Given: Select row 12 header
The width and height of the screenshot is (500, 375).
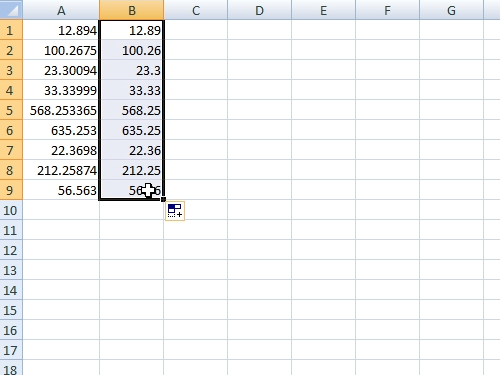Looking at the screenshot, I should (x=11, y=250).
